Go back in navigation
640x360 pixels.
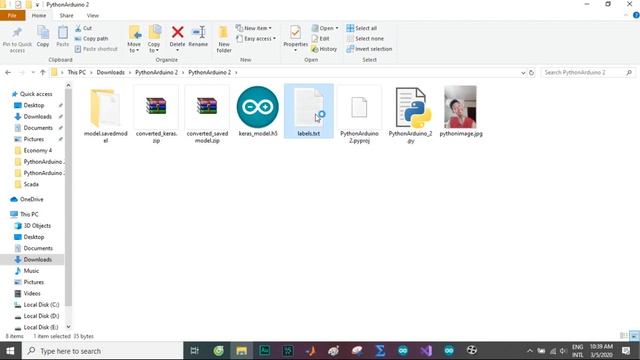click(x=8, y=73)
